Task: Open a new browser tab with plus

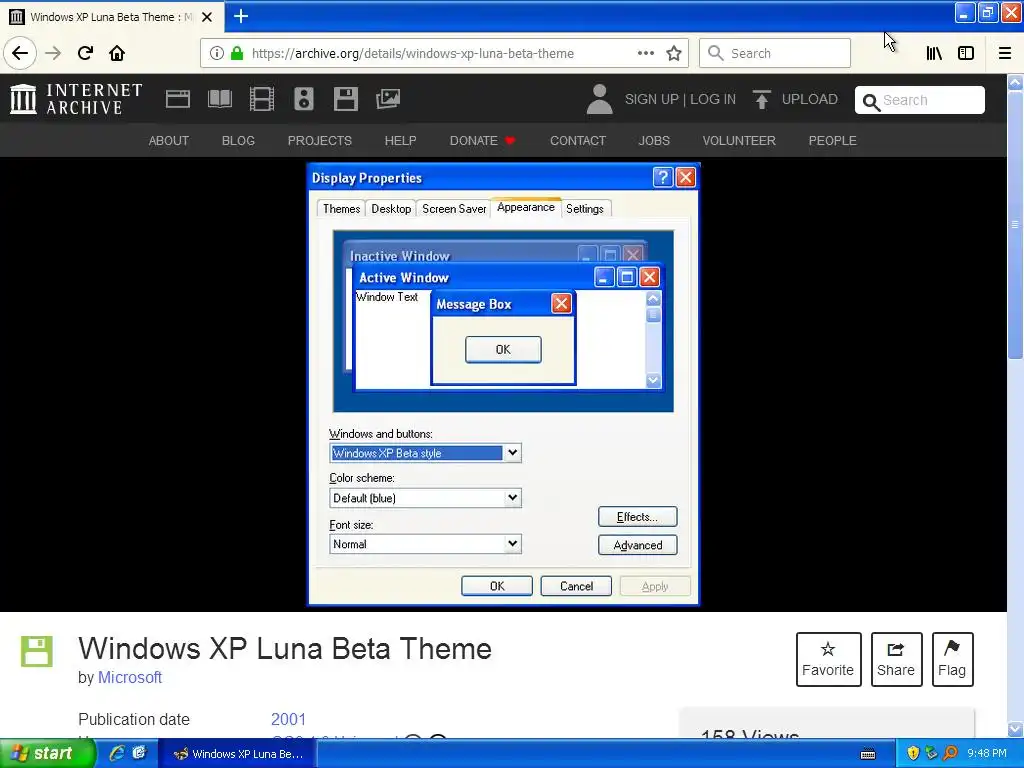Action: tap(241, 16)
